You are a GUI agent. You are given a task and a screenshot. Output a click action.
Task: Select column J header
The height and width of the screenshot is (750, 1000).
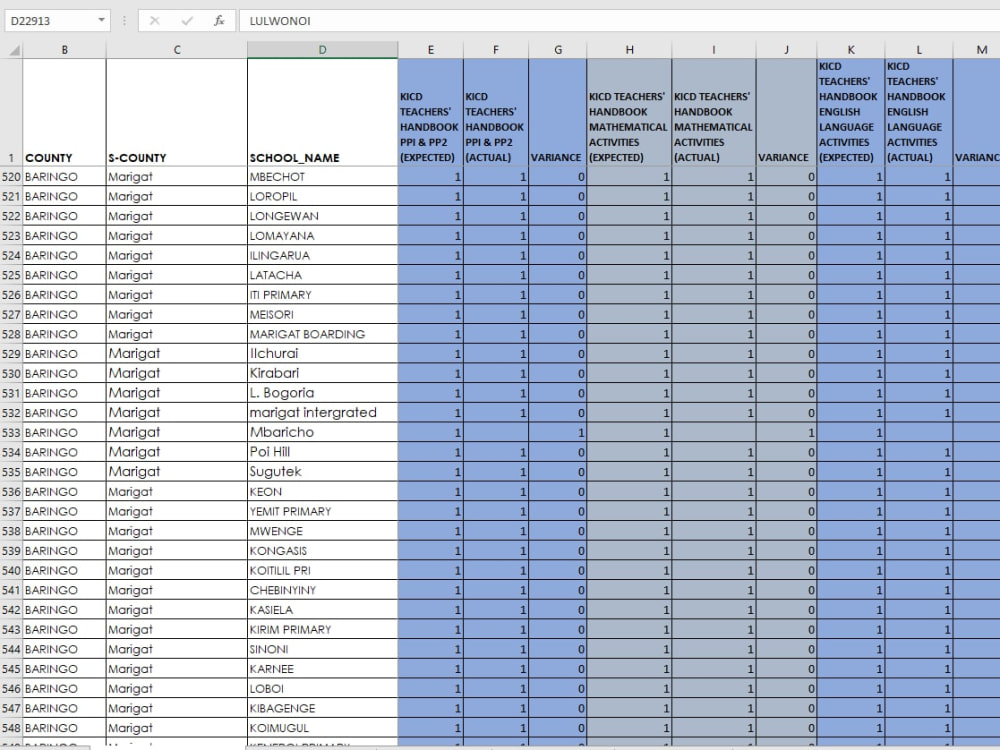pyautogui.click(x=786, y=50)
